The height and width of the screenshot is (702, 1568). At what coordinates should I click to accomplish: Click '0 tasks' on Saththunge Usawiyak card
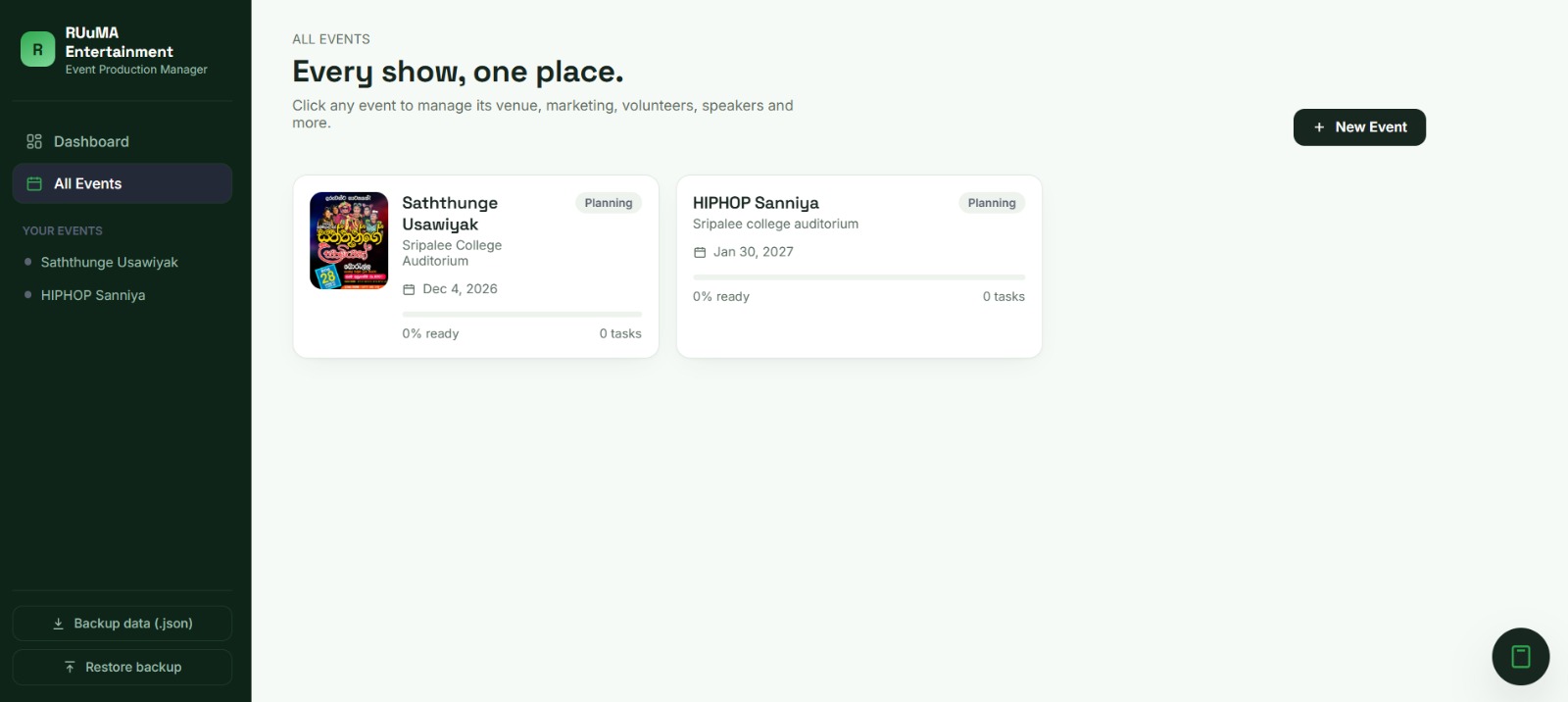click(620, 333)
